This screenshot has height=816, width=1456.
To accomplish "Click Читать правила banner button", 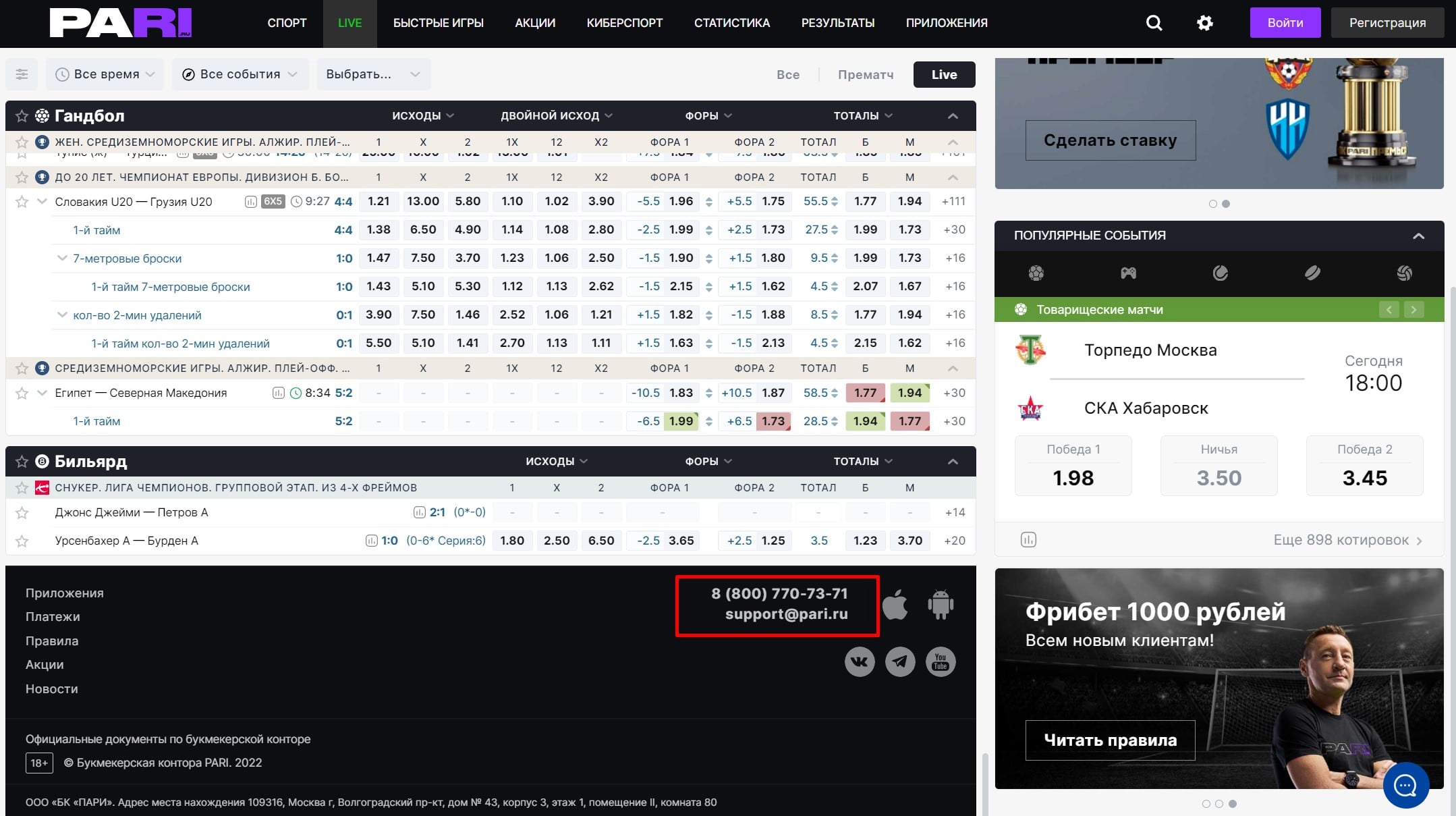I will pos(1111,740).
